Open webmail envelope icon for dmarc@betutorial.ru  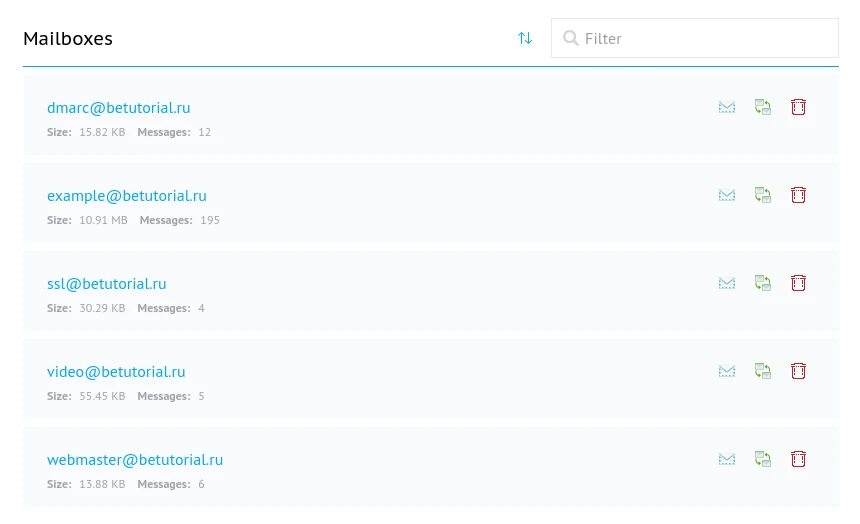coord(727,107)
